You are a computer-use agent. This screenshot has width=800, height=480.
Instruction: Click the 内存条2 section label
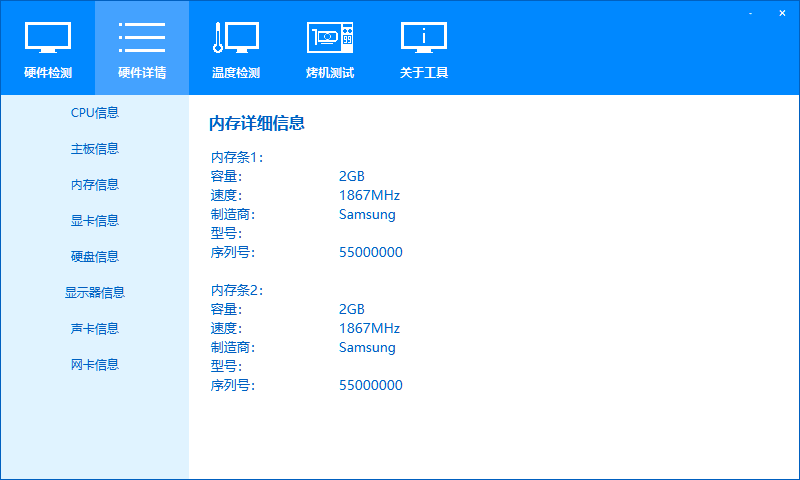point(236,290)
